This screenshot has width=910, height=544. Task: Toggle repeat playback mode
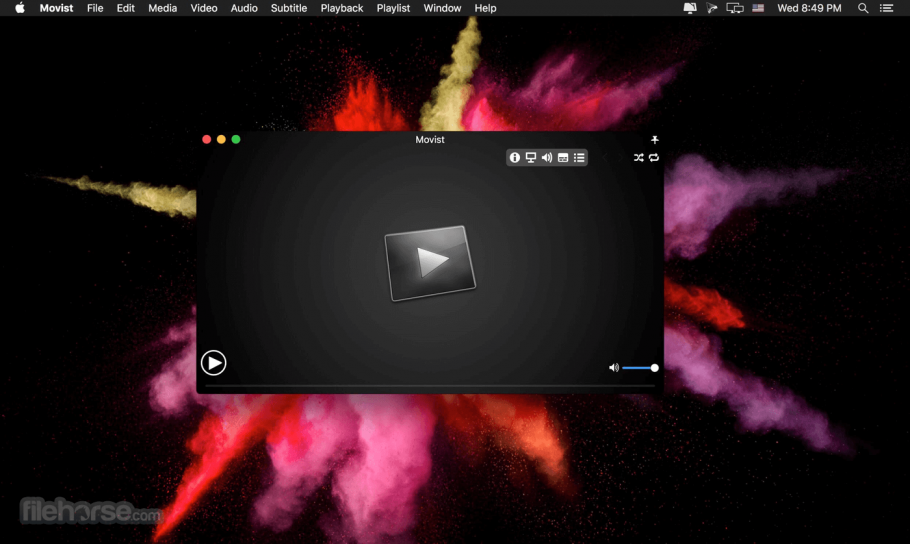(x=654, y=158)
